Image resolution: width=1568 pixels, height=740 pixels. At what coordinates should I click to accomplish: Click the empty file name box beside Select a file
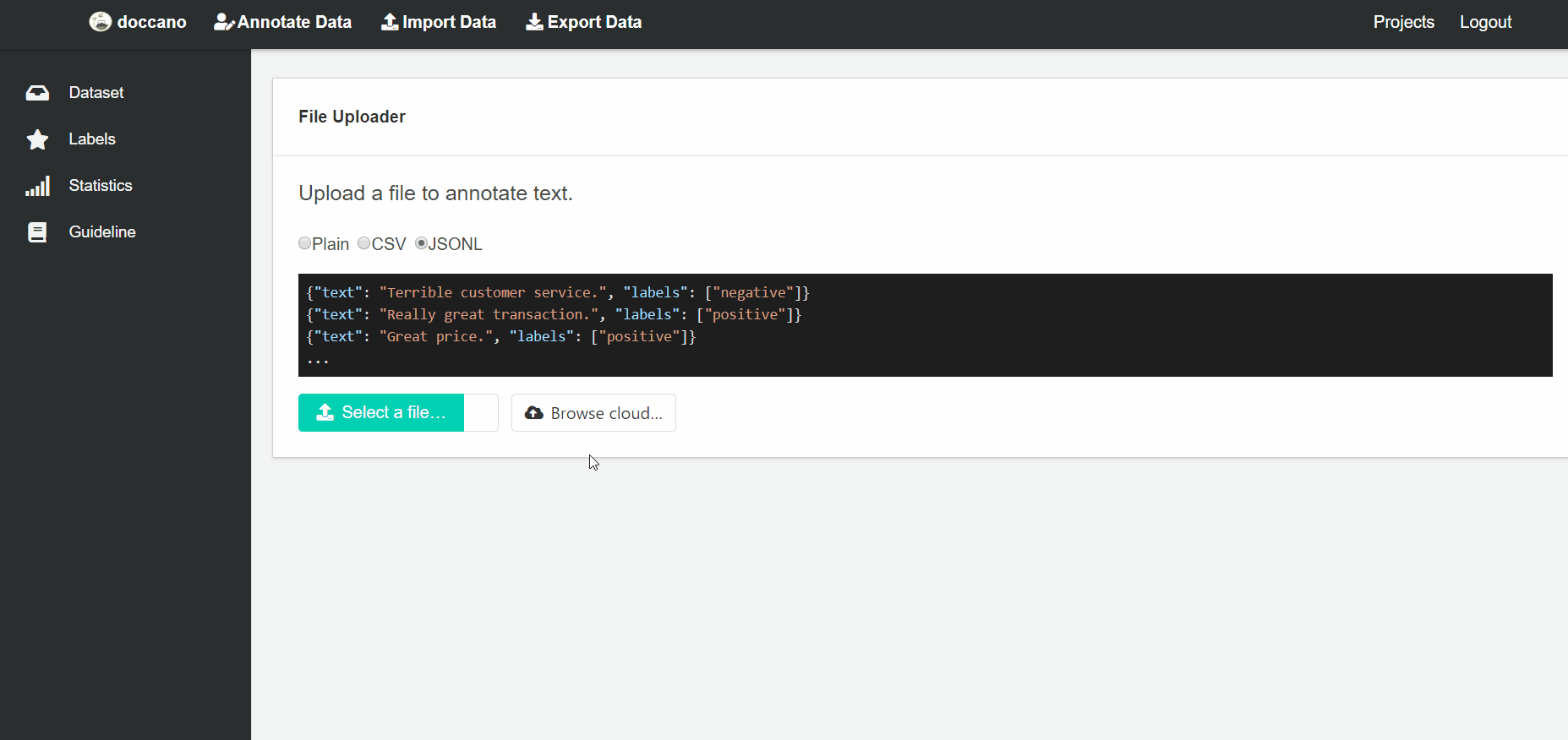coord(481,412)
